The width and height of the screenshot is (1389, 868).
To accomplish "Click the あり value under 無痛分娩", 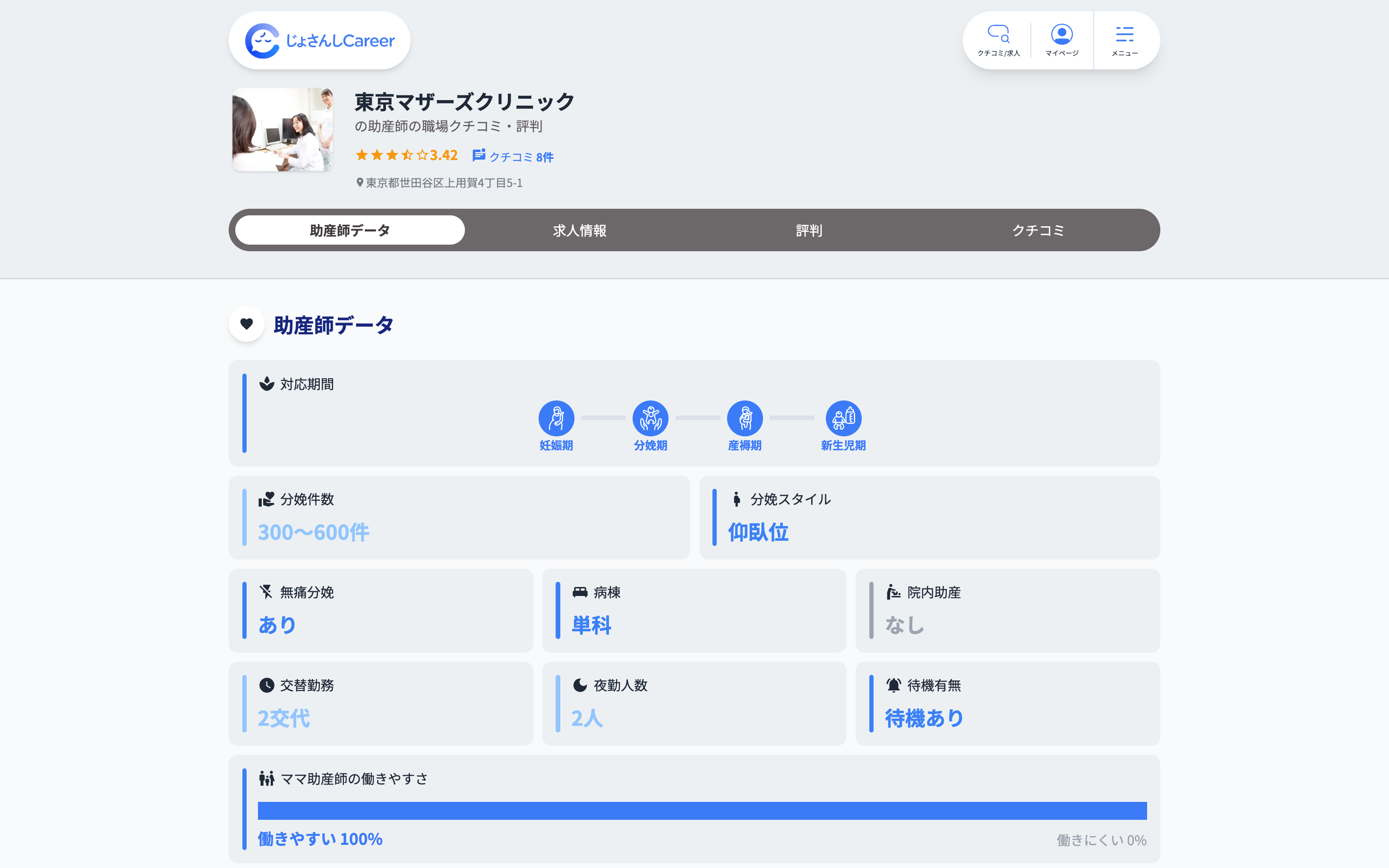I will [x=277, y=625].
